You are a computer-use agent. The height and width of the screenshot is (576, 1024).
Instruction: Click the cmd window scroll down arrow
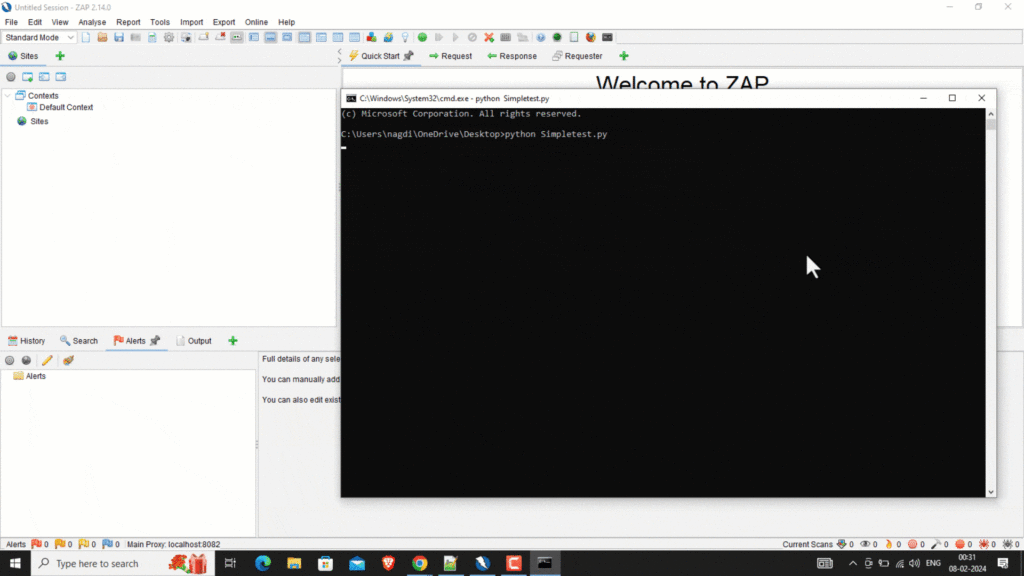pos(991,492)
